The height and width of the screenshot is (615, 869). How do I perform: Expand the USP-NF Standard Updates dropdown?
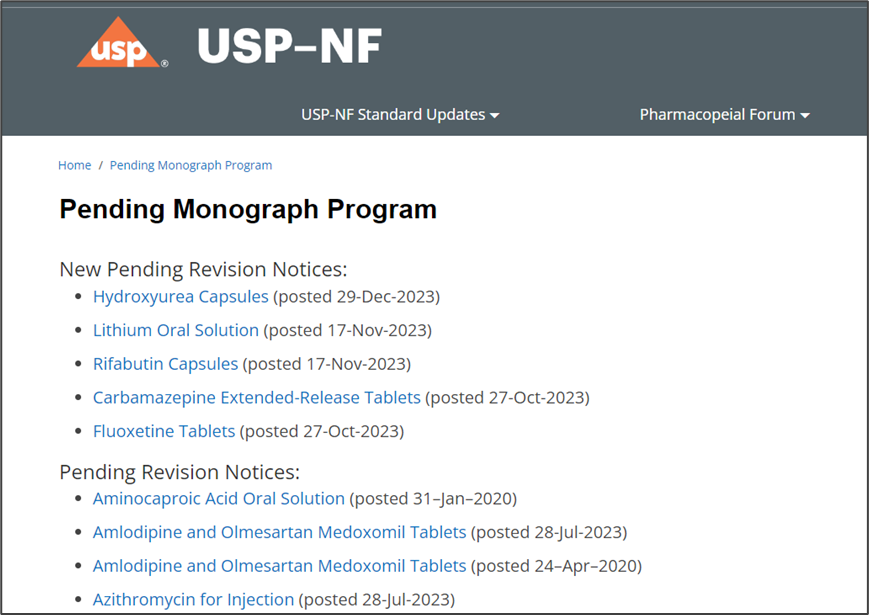point(392,115)
